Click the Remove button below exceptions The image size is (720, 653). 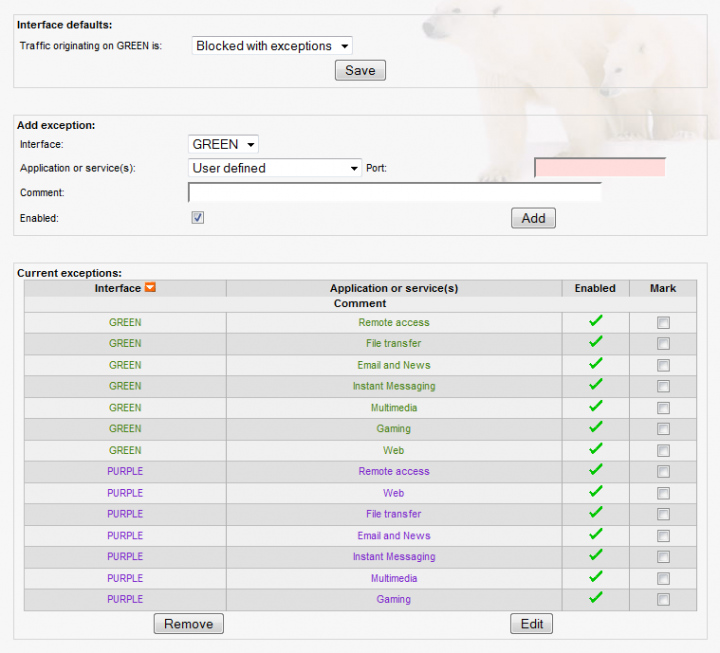click(188, 624)
